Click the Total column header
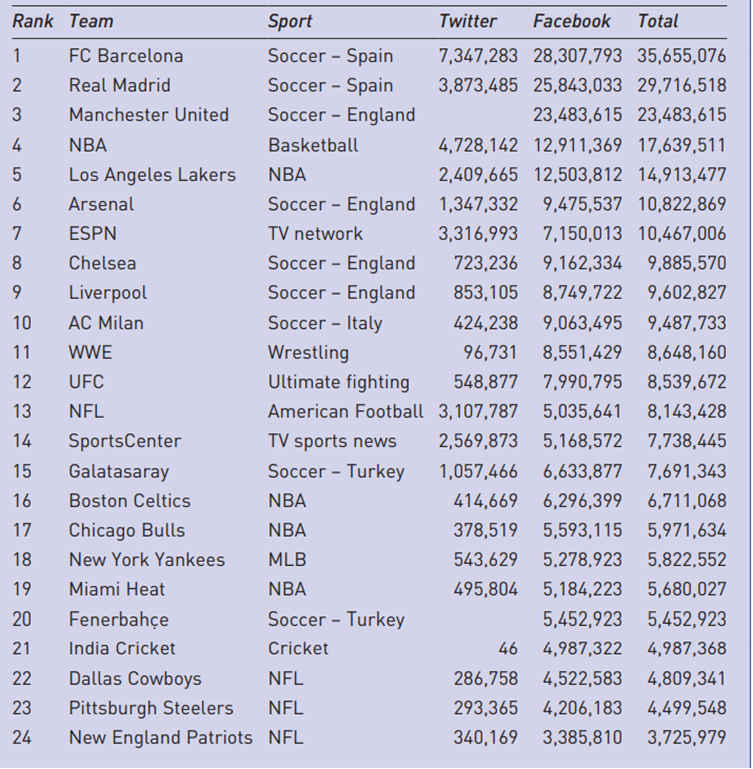Viewport: 753px width, 769px height. tap(658, 21)
